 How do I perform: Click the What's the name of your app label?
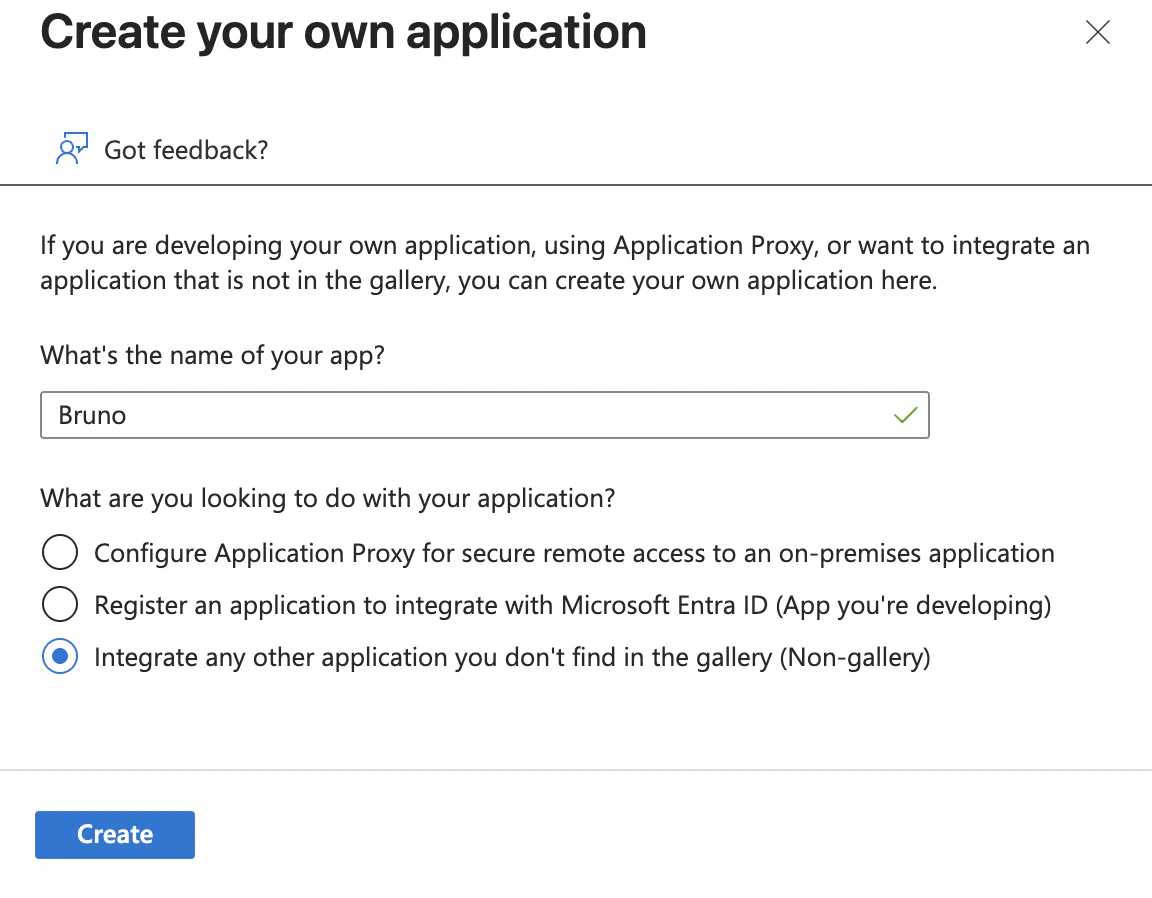[x=212, y=355]
